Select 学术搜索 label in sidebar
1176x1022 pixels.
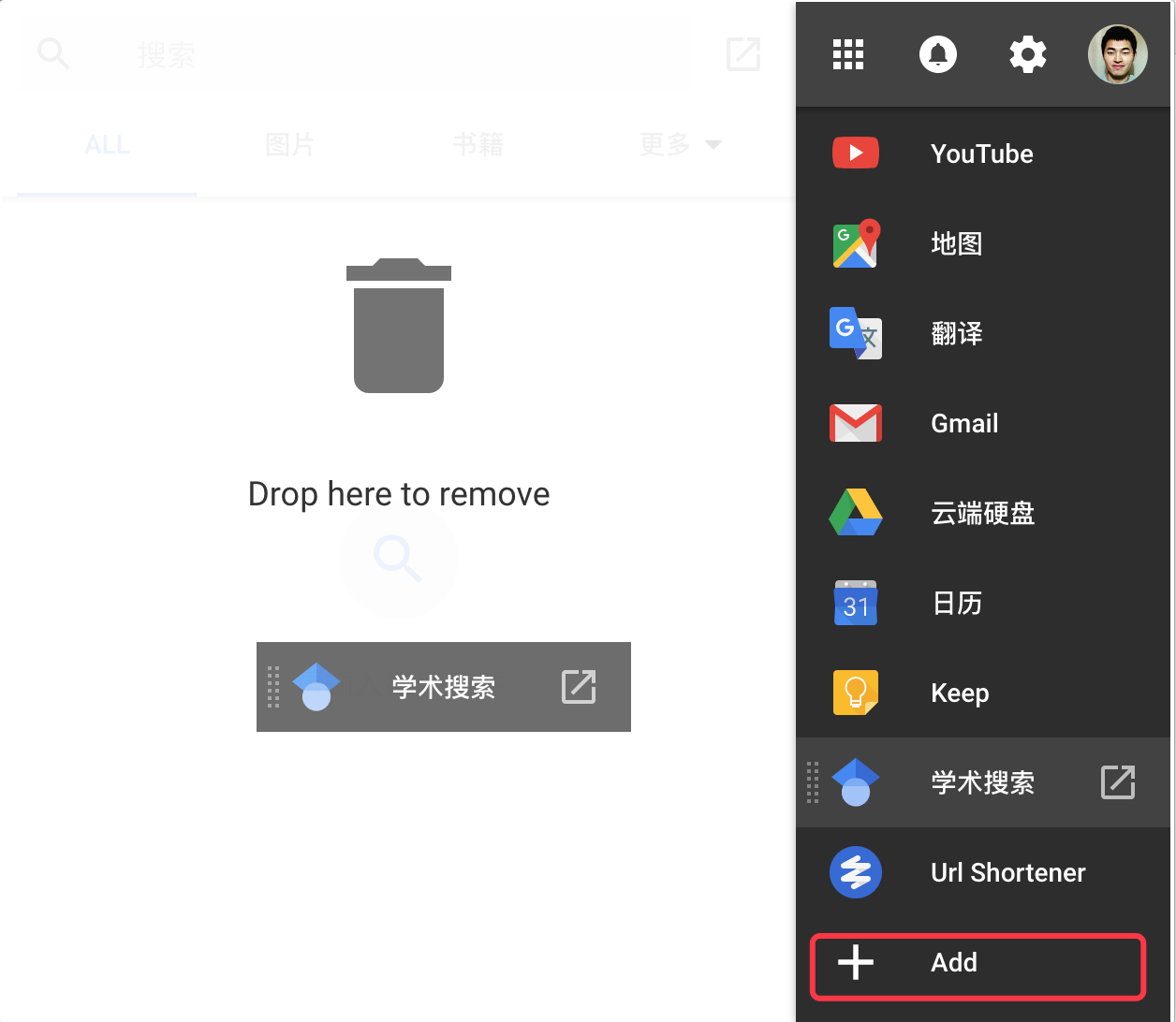click(x=983, y=782)
